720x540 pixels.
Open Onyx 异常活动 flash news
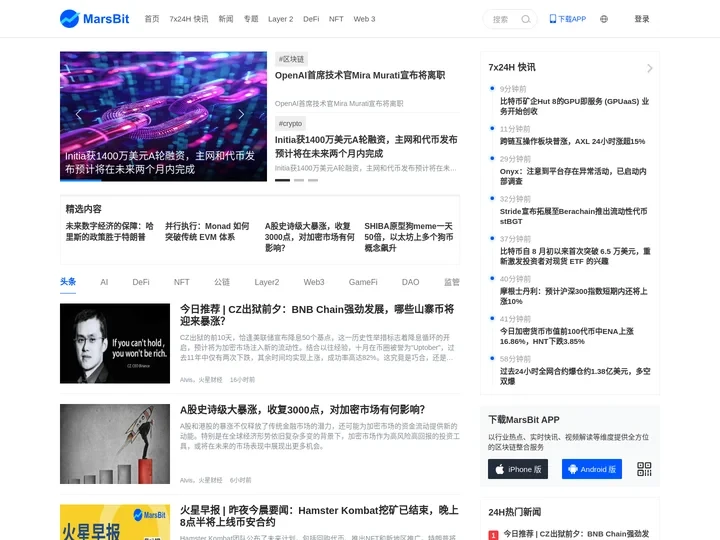573,176
